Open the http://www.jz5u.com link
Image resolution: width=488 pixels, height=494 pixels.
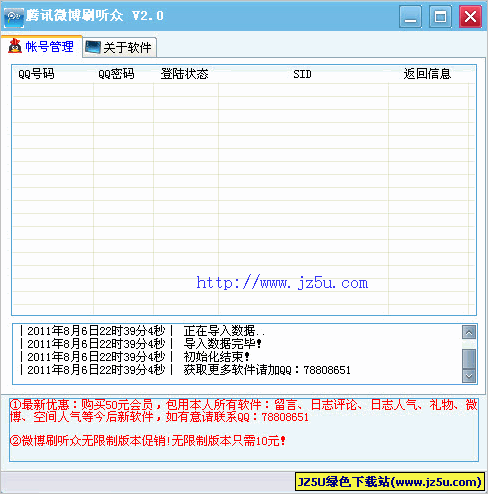point(282,283)
